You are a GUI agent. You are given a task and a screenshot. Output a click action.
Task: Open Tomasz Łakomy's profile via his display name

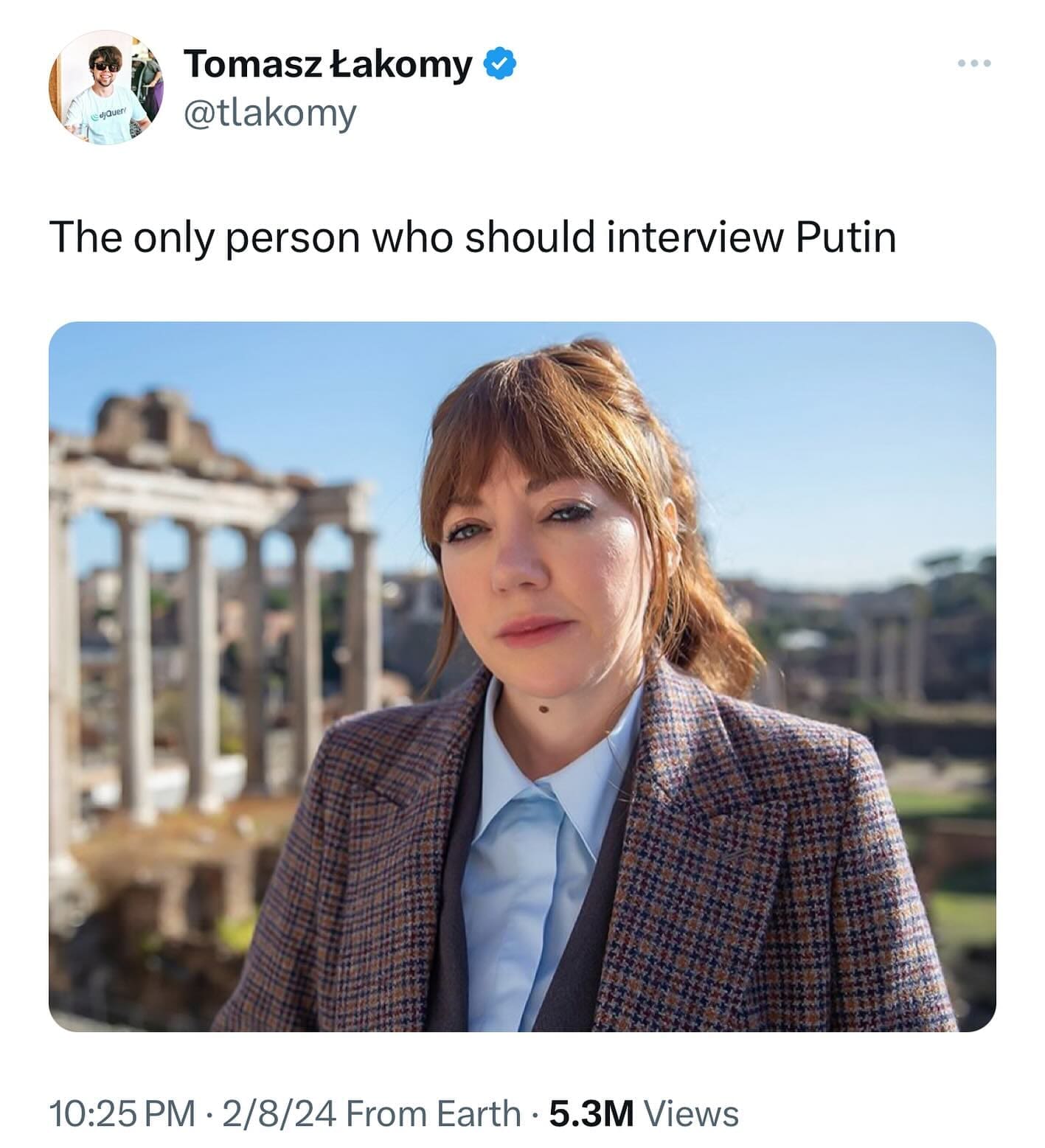[324, 65]
